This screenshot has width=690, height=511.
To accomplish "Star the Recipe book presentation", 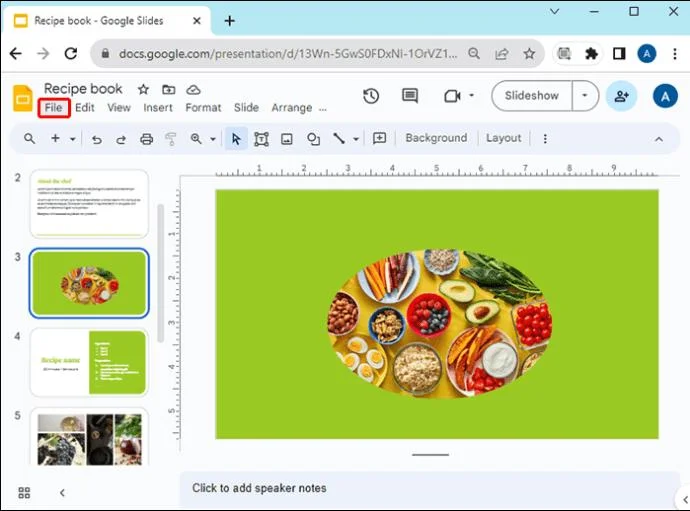I will tap(143, 90).
